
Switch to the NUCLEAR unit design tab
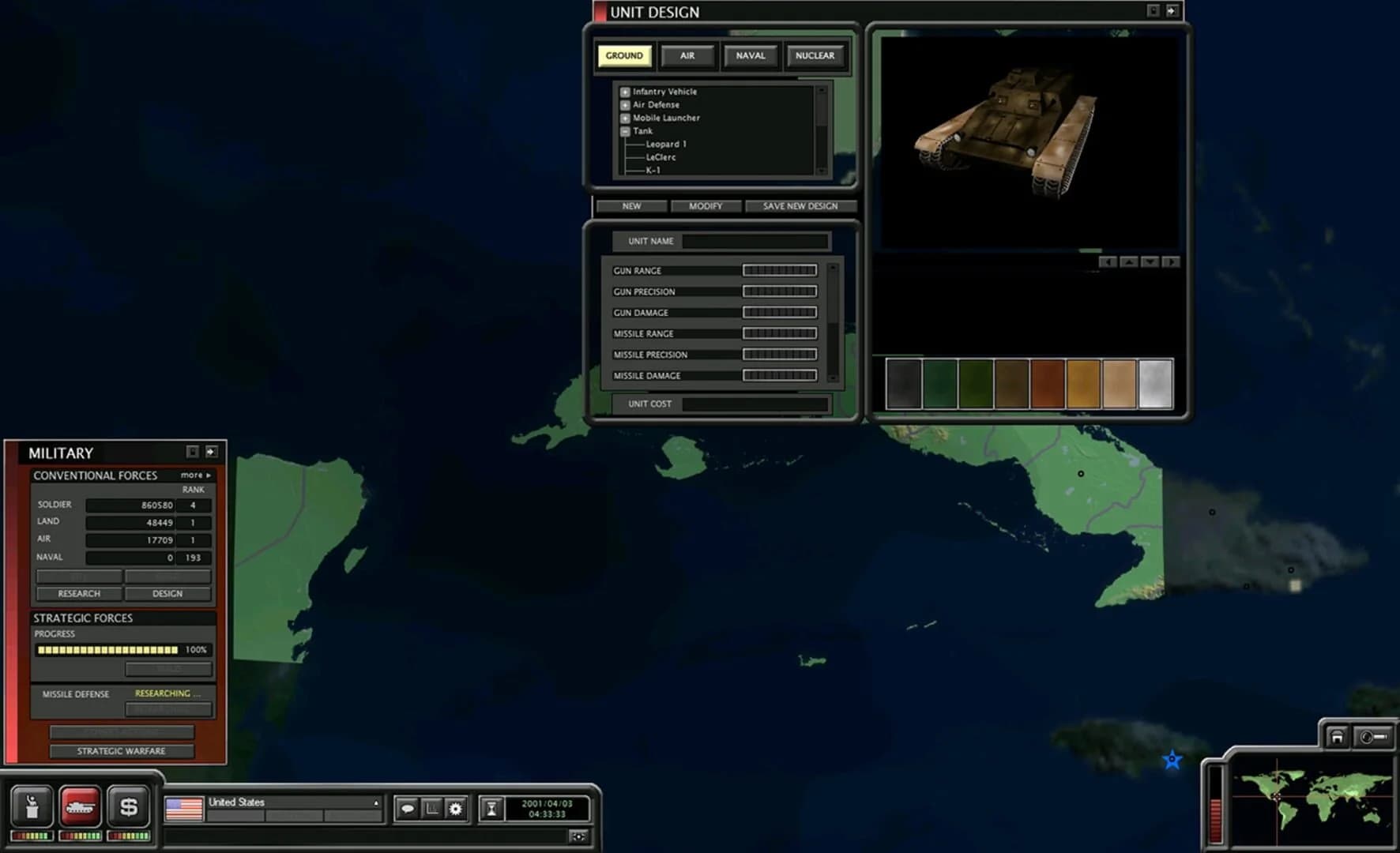click(815, 56)
